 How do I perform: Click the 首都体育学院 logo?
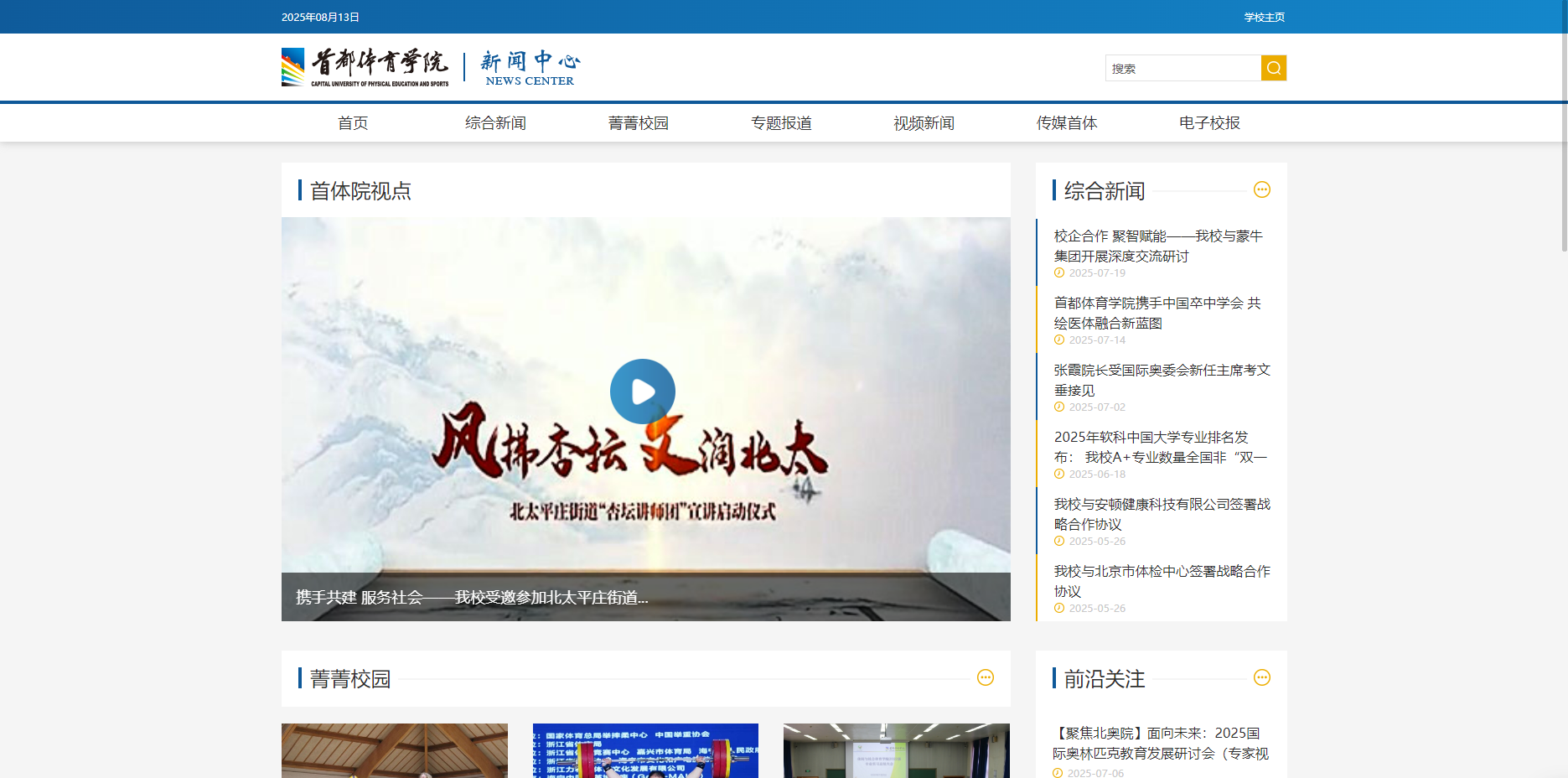(365, 67)
